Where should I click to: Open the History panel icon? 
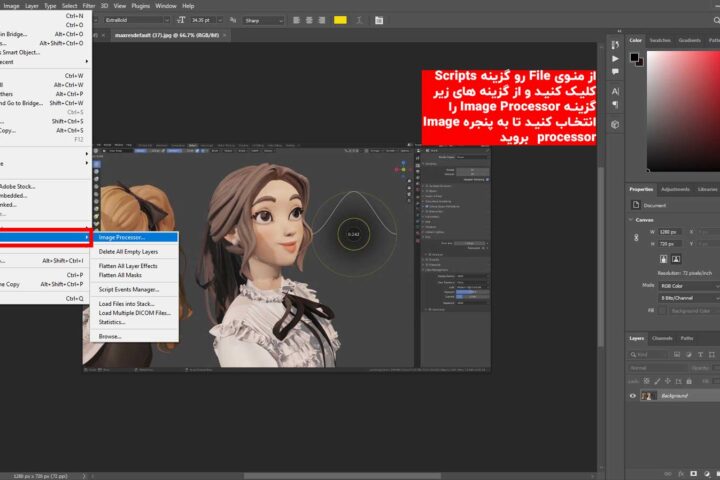[615, 45]
